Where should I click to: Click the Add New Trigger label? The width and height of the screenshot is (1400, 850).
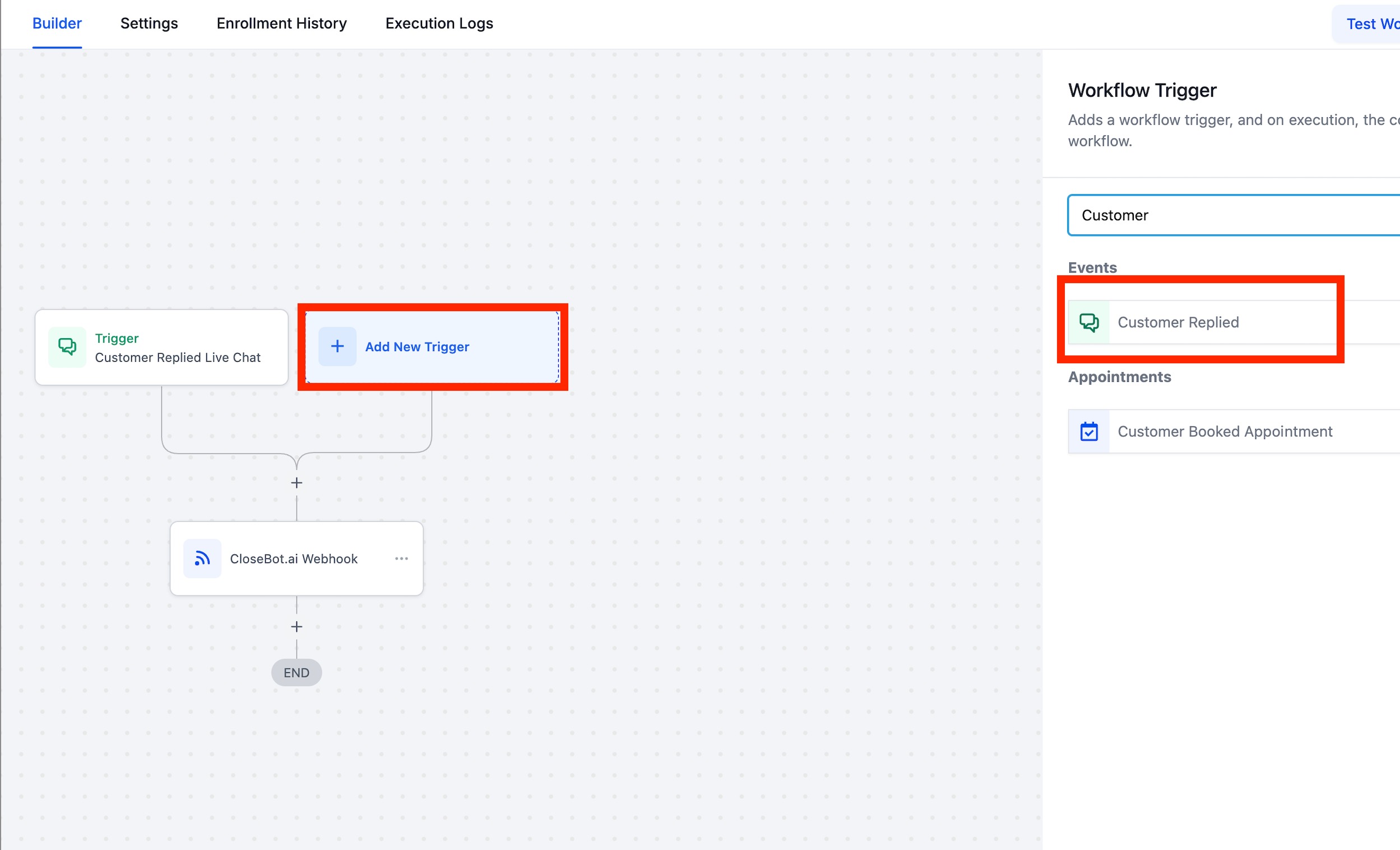coord(417,347)
